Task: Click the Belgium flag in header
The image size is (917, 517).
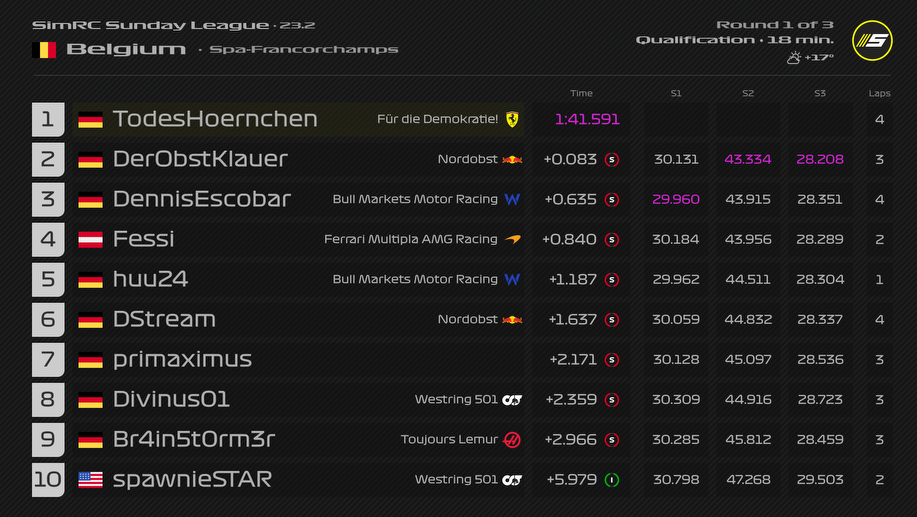Action: pyautogui.click(x=44, y=49)
